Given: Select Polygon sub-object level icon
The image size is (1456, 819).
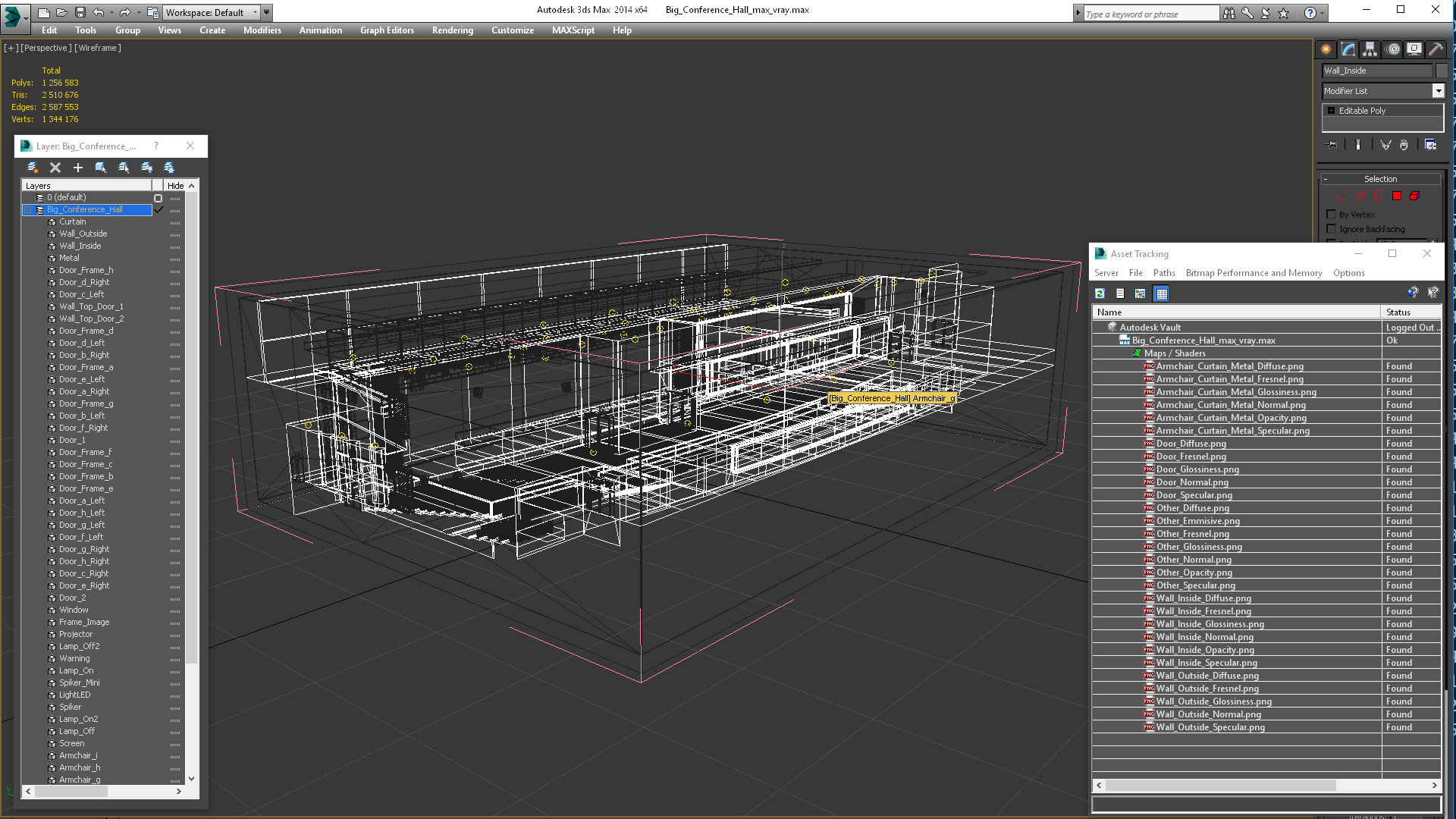Looking at the screenshot, I should (1397, 196).
